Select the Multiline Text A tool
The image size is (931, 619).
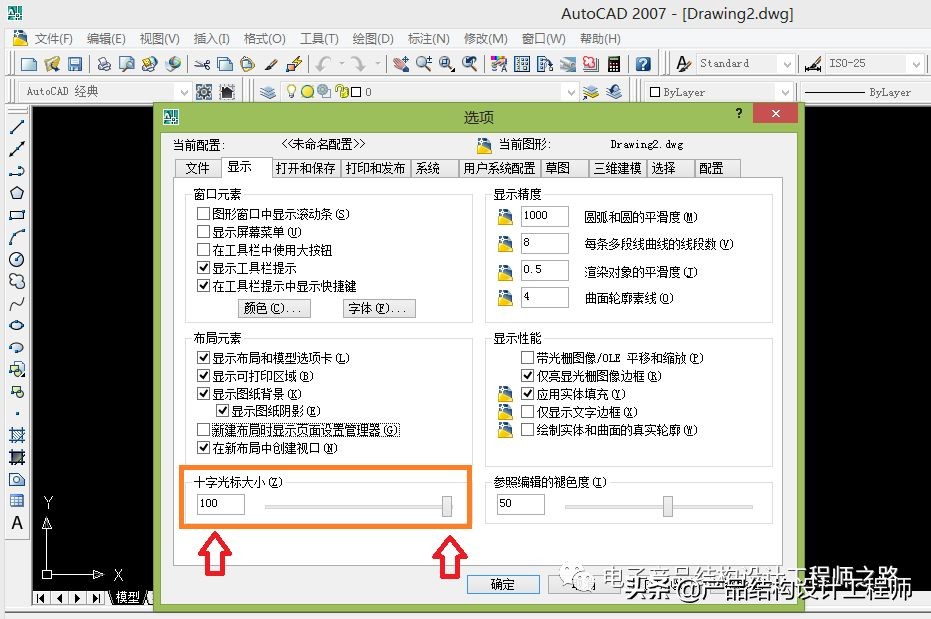(x=17, y=523)
